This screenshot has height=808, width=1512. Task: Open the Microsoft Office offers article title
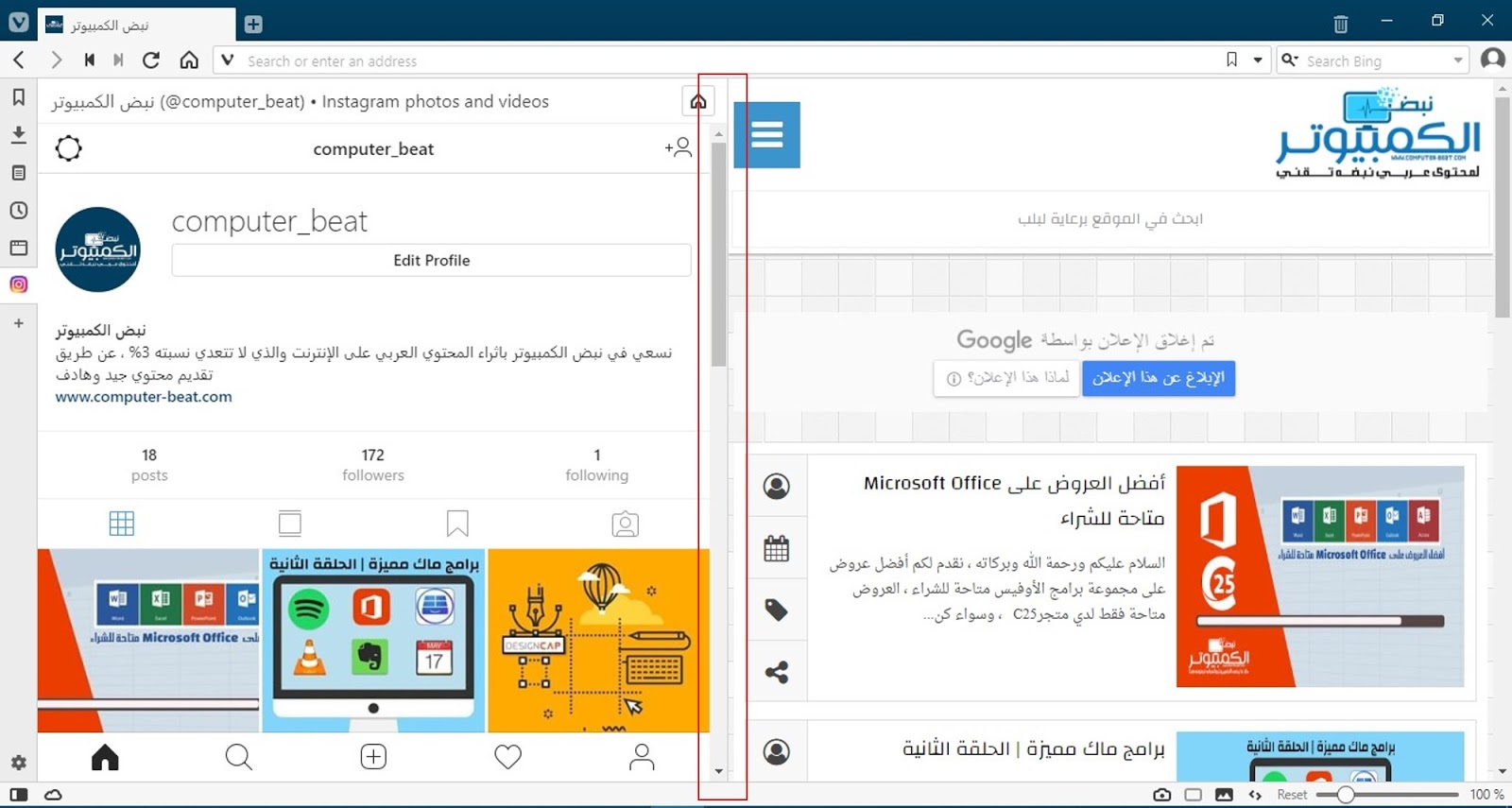coord(1014,500)
